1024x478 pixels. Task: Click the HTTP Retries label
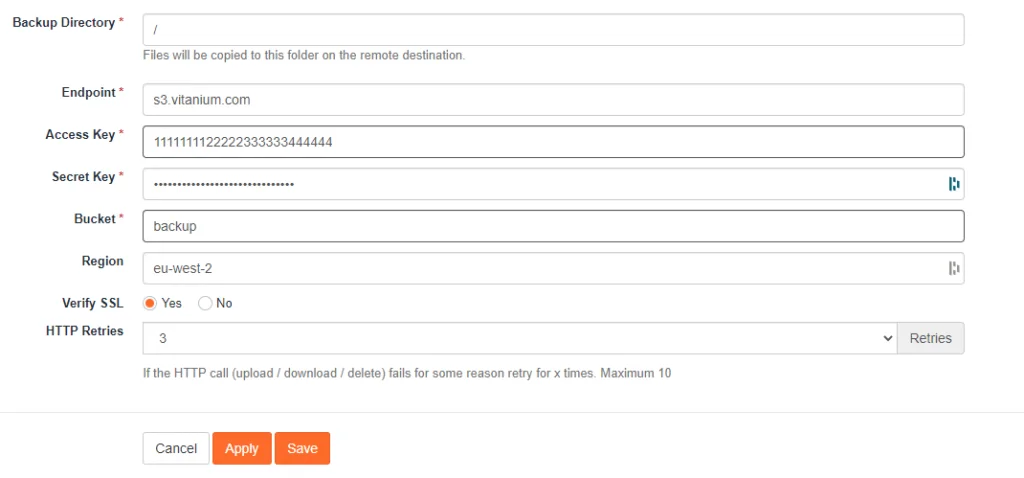click(x=84, y=331)
